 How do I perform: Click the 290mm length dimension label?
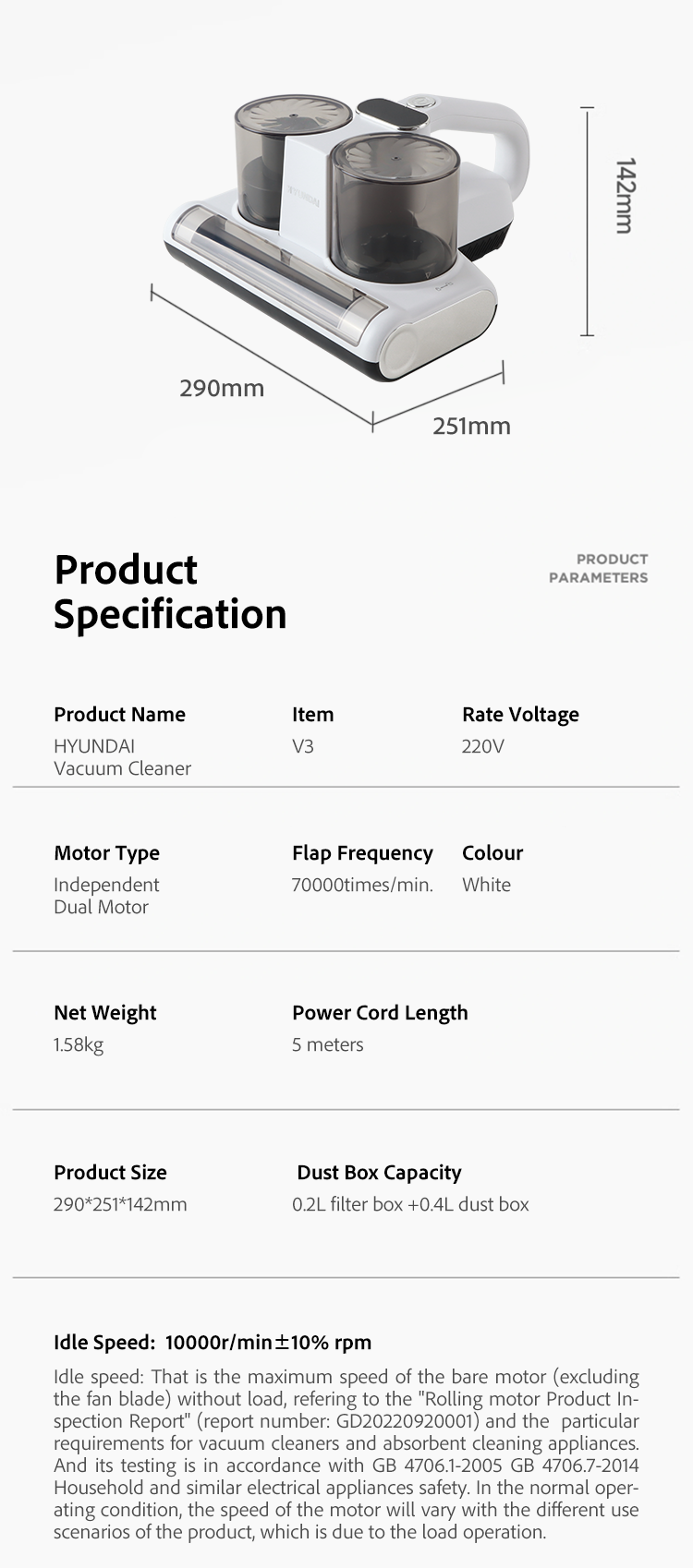(x=222, y=388)
